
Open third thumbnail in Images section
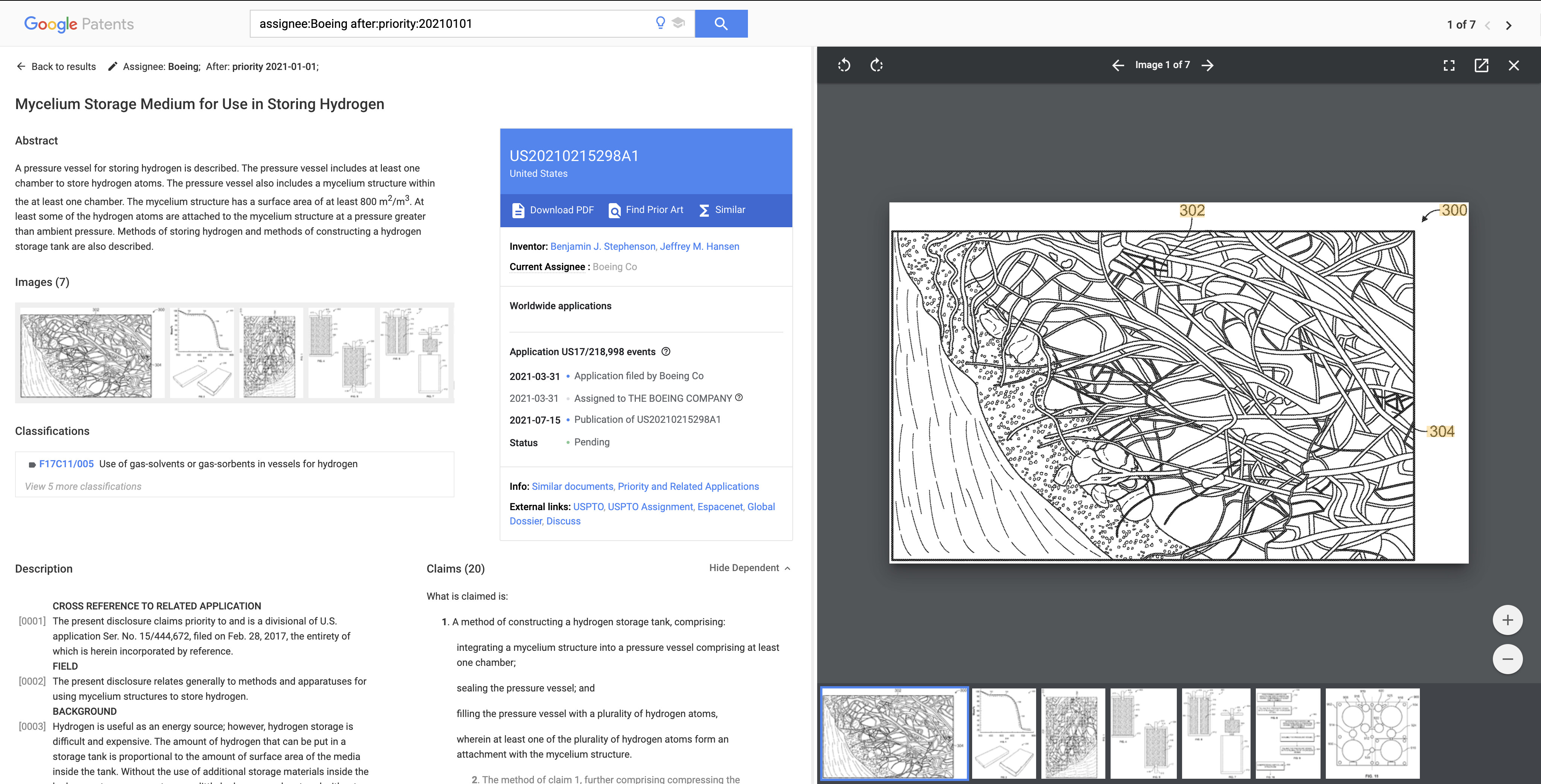(271, 352)
